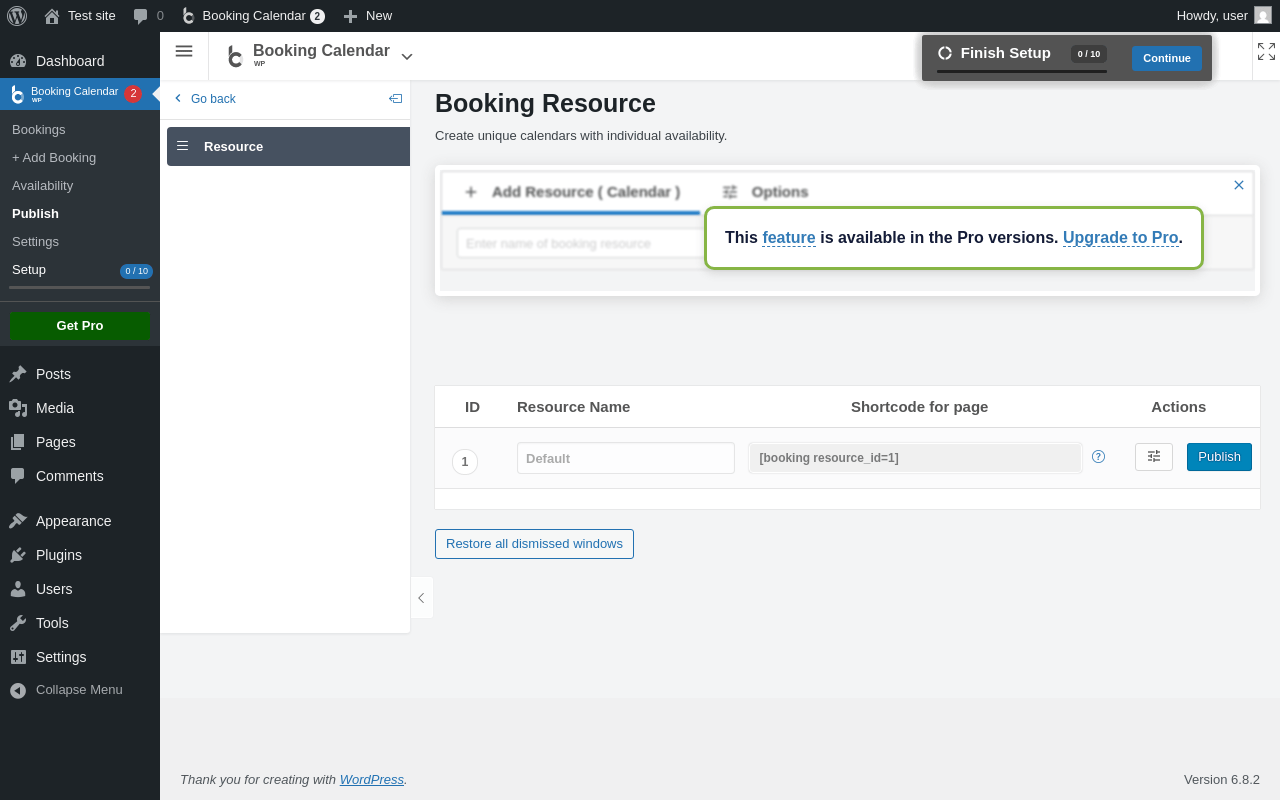
Task: Open WordPress Settings sliders icon menu
Action: (18, 657)
